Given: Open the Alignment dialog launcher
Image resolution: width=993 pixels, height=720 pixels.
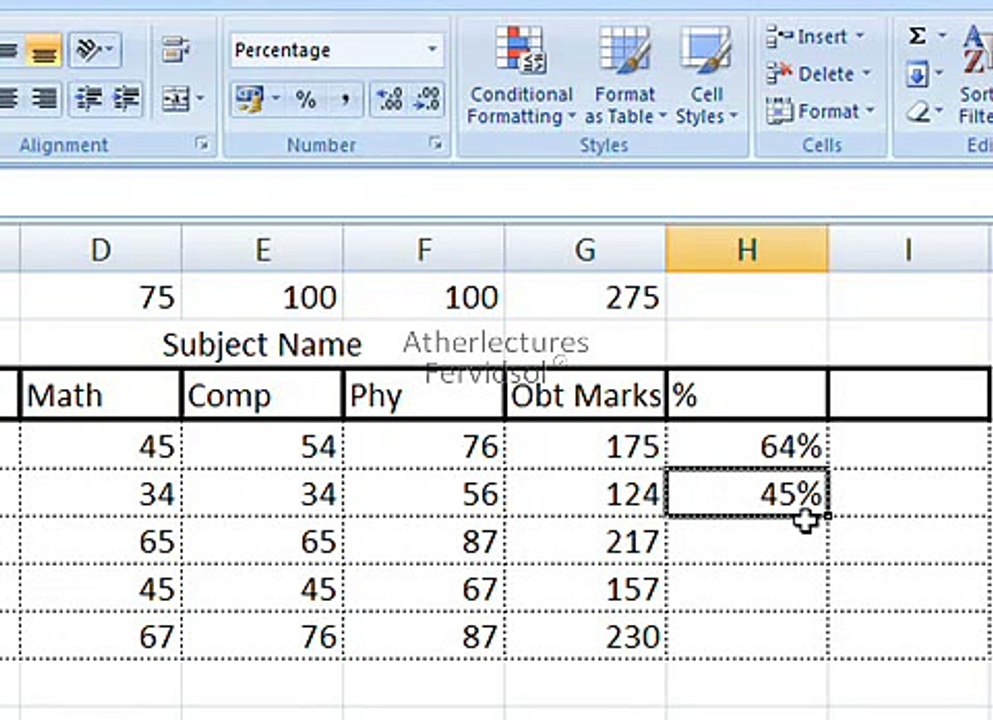Looking at the screenshot, I should pos(202,144).
